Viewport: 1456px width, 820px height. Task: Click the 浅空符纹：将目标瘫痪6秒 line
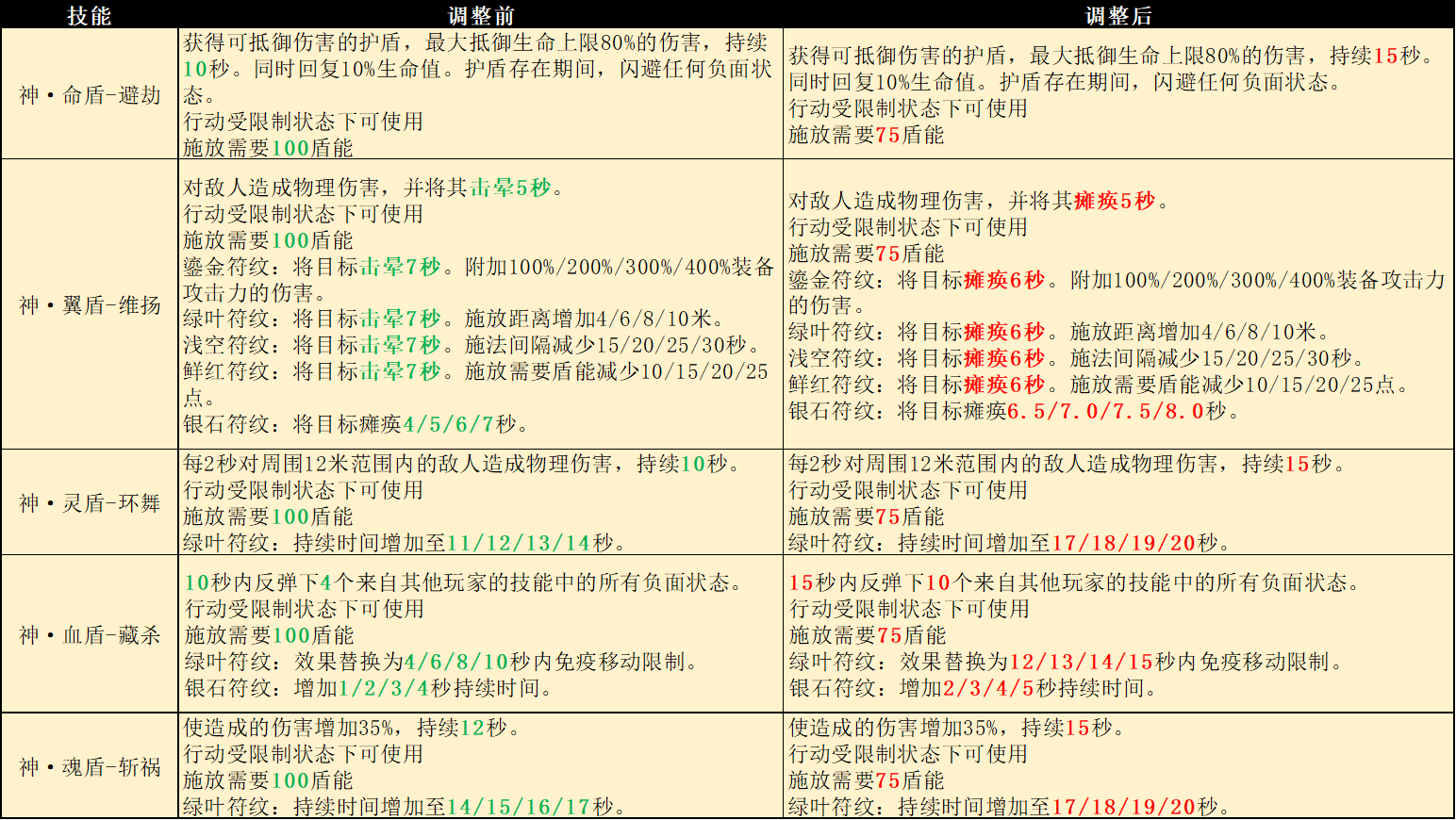(1077, 358)
